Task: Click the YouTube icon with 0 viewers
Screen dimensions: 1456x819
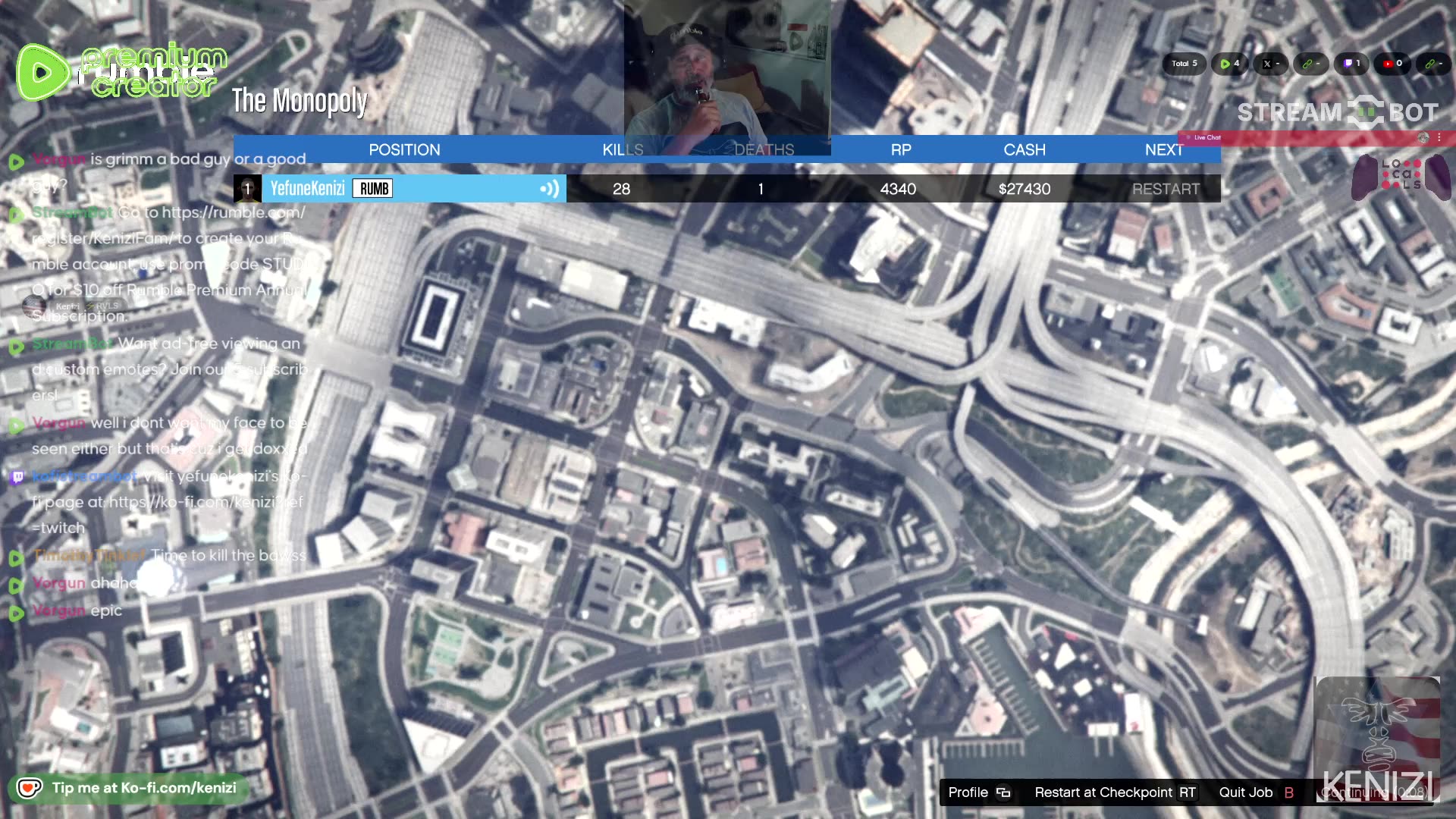Action: click(x=1389, y=64)
